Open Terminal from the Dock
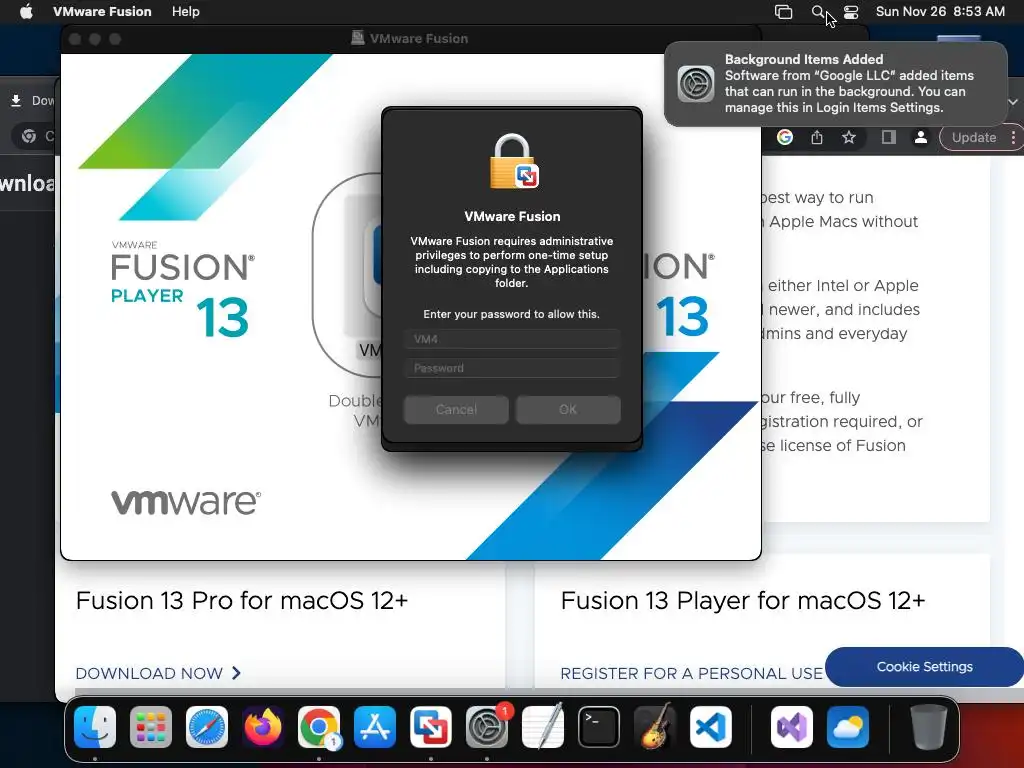Screen dimensions: 1024x768 coord(599,727)
